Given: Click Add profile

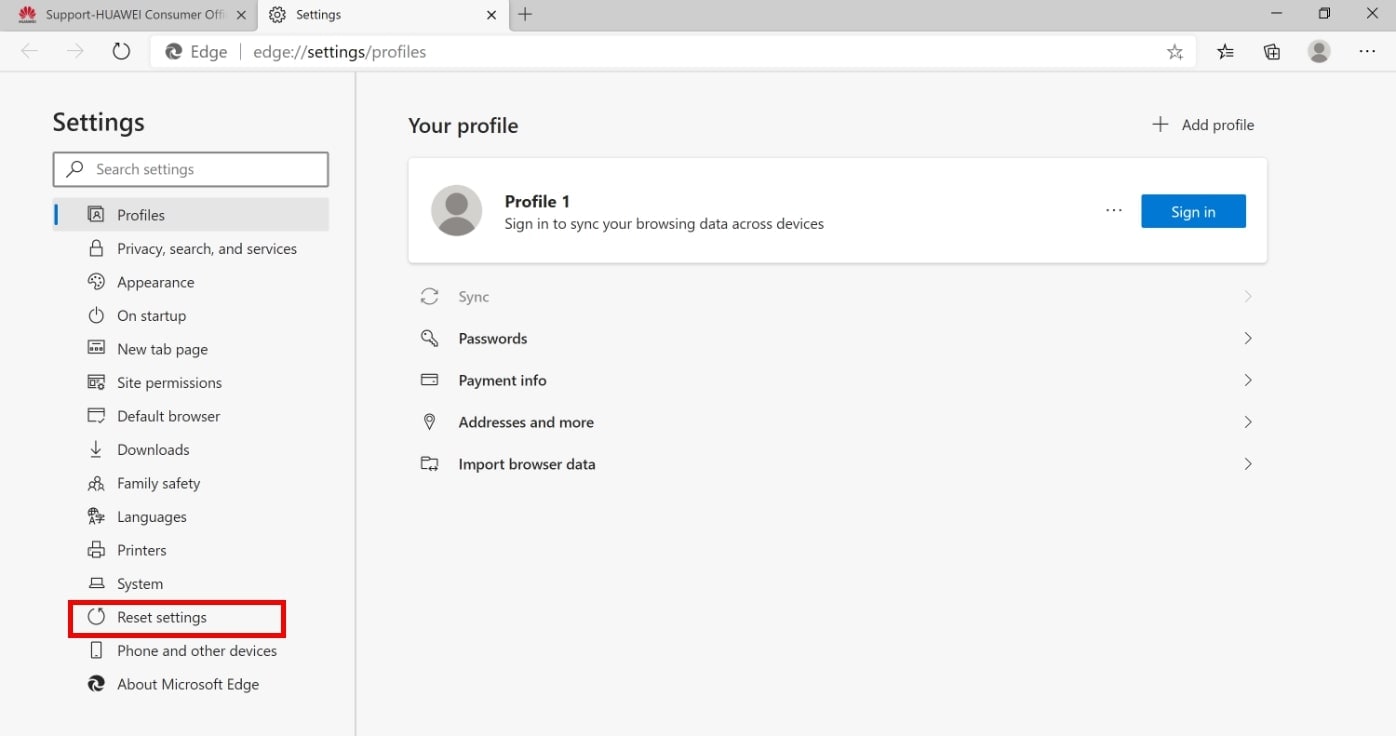Looking at the screenshot, I should click(x=1203, y=125).
